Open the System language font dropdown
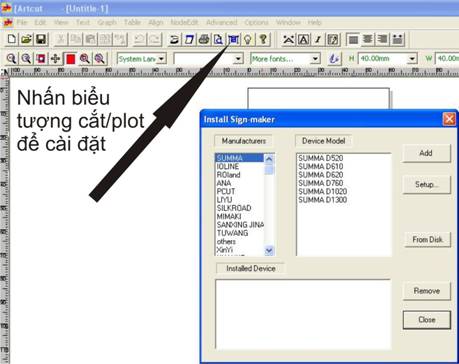Viewport: 459px width, 364px height. [x=162, y=59]
